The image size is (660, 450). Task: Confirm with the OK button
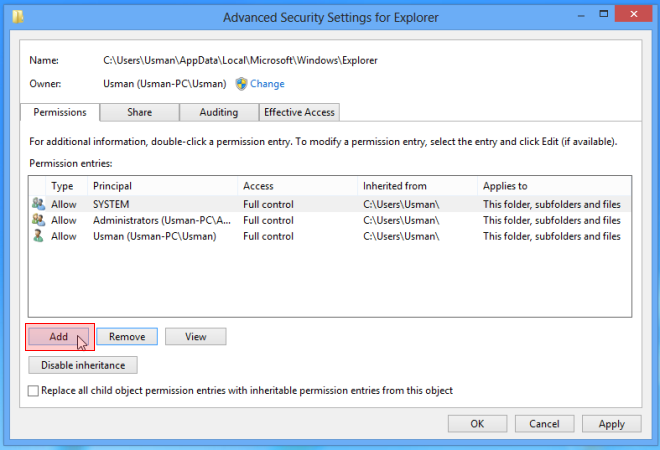(x=477, y=424)
